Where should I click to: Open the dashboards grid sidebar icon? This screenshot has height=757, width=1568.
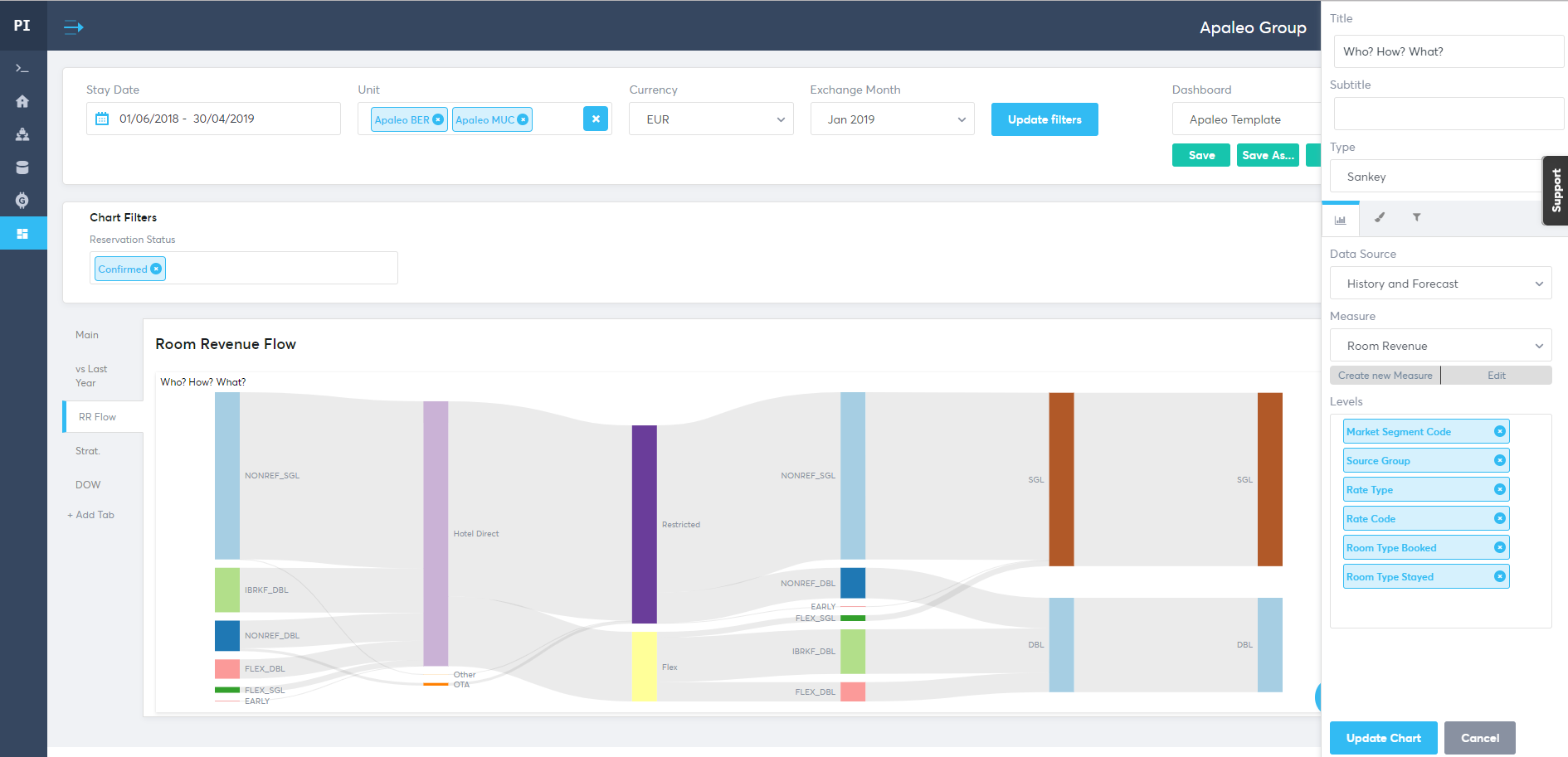coord(22,234)
